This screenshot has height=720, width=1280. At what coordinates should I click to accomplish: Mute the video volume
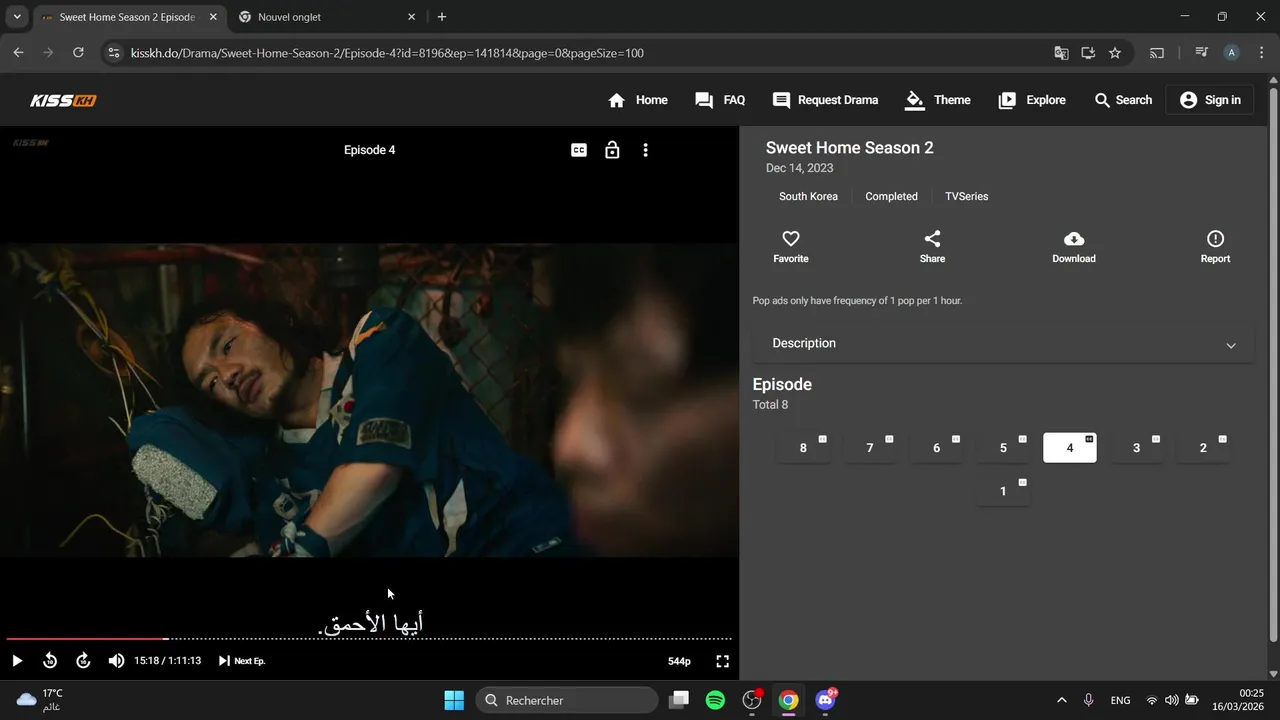(x=116, y=661)
